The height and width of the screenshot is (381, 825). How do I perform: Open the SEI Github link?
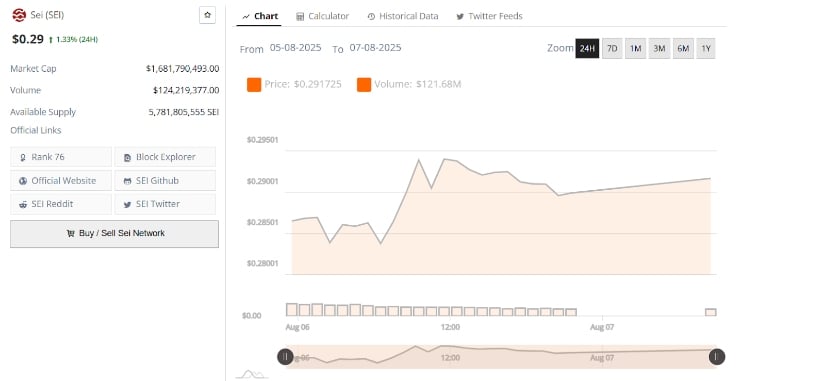[165, 181]
